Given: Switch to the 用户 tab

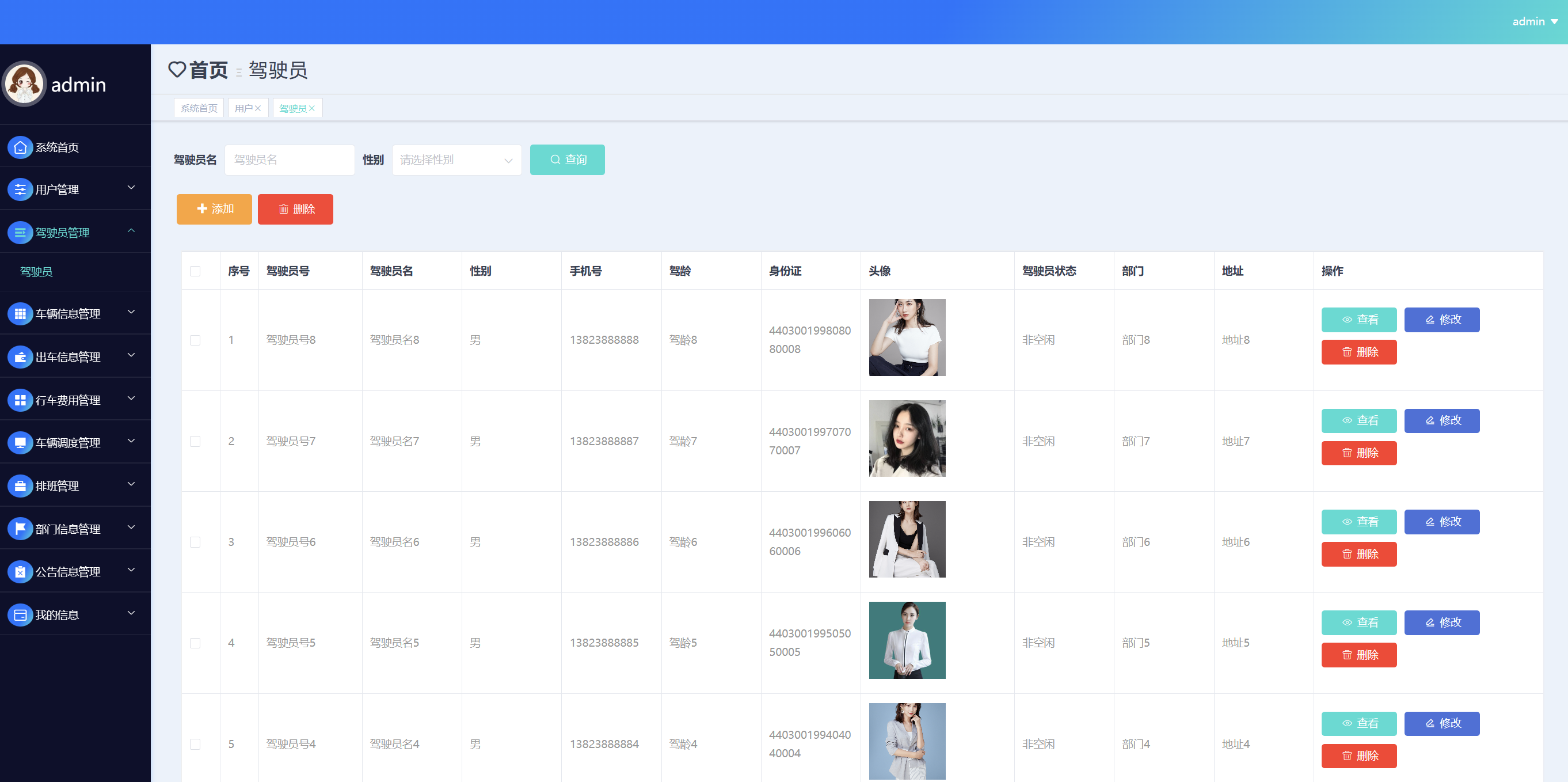Looking at the screenshot, I should pyautogui.click(x=243, y=108).
